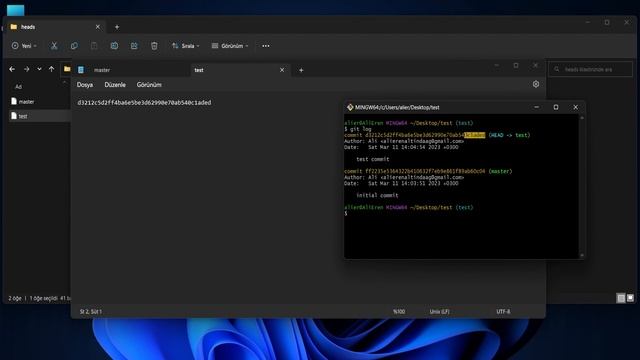
Task: Click the commit hash text in Notepad
Action: pos(144,102)
